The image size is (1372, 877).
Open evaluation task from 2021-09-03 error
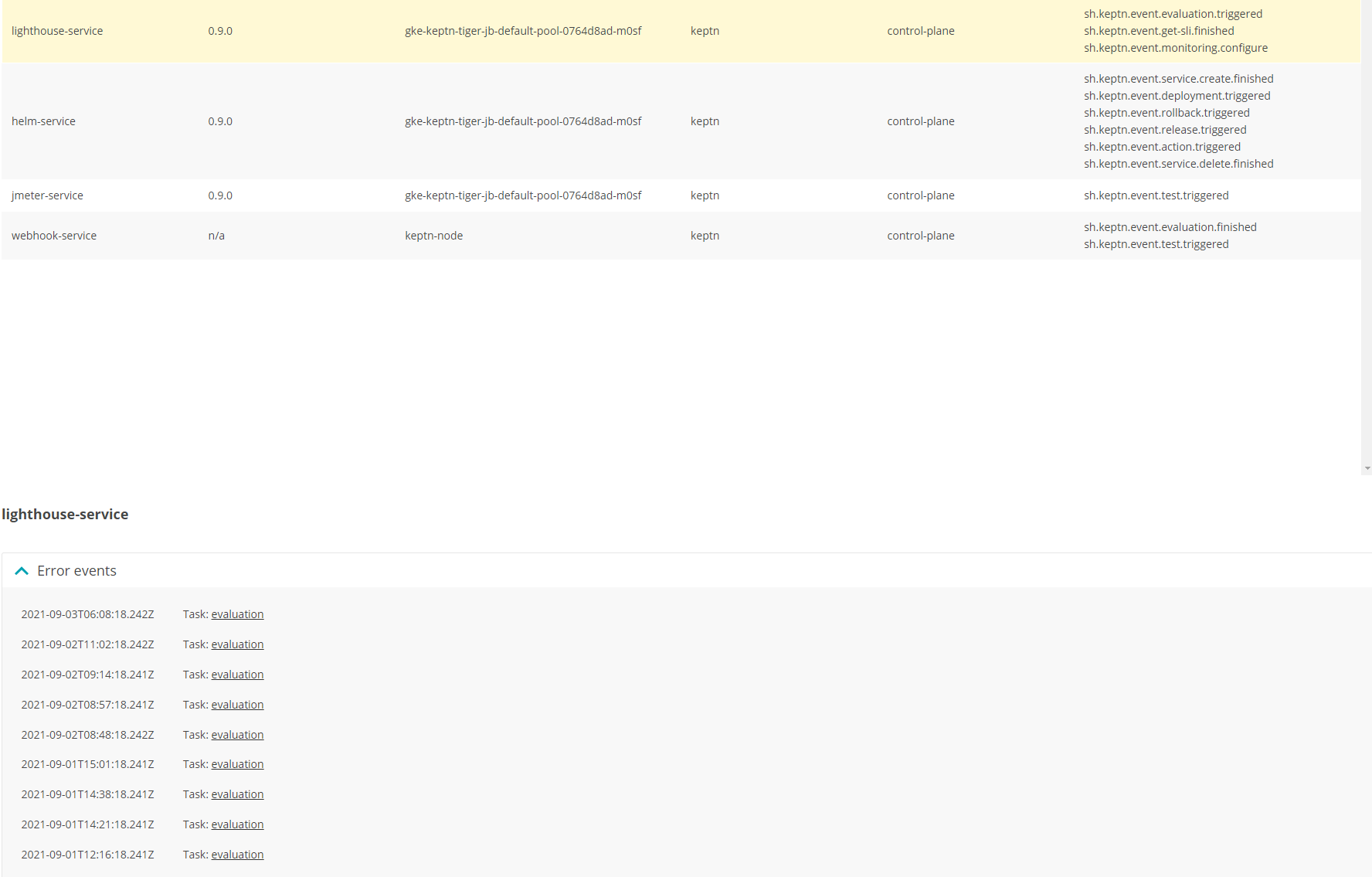(236, 614)
